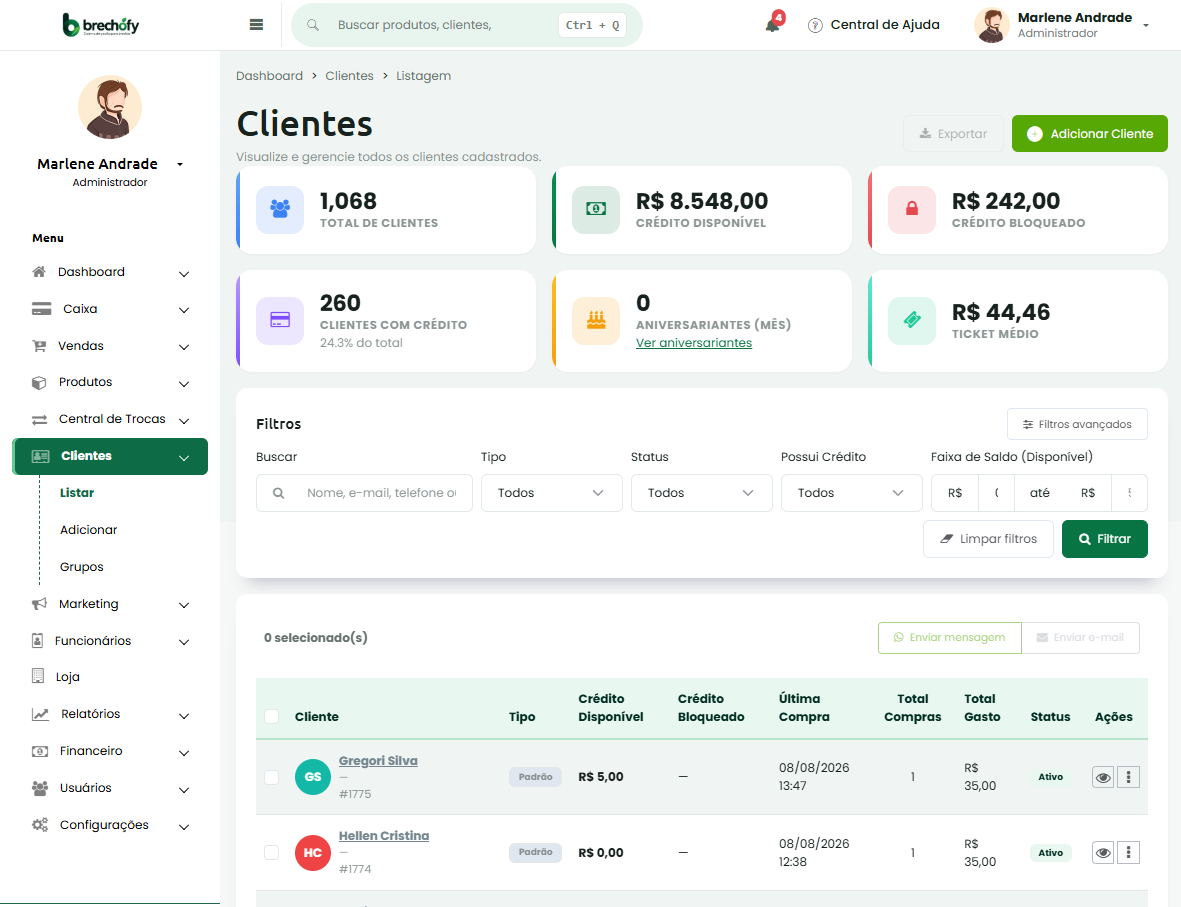This screenshot has width=1181, height=907.
Task: Click the Produtos box icon in sidebar
Action: point(39,383)
